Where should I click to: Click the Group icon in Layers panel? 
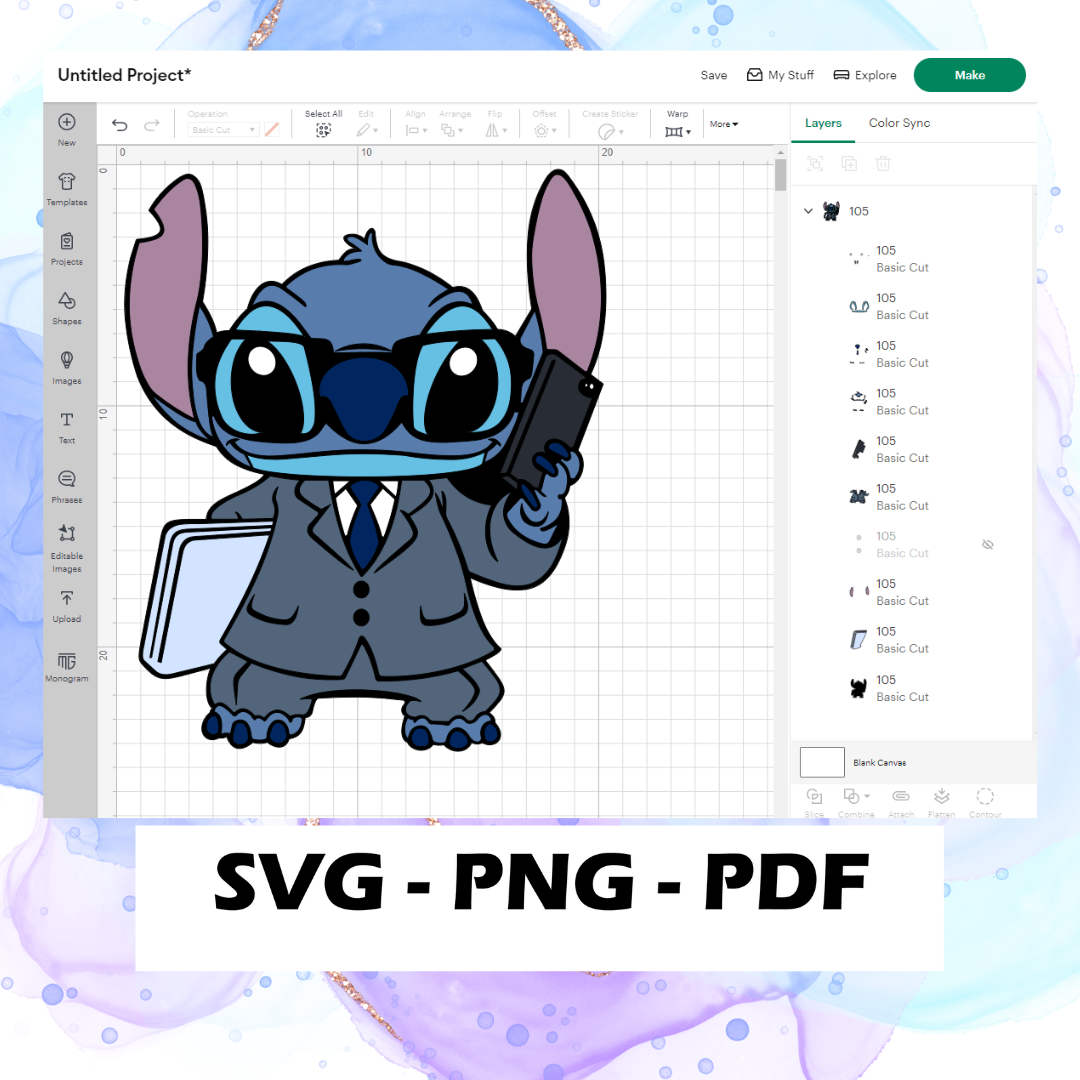coord(815,163)
